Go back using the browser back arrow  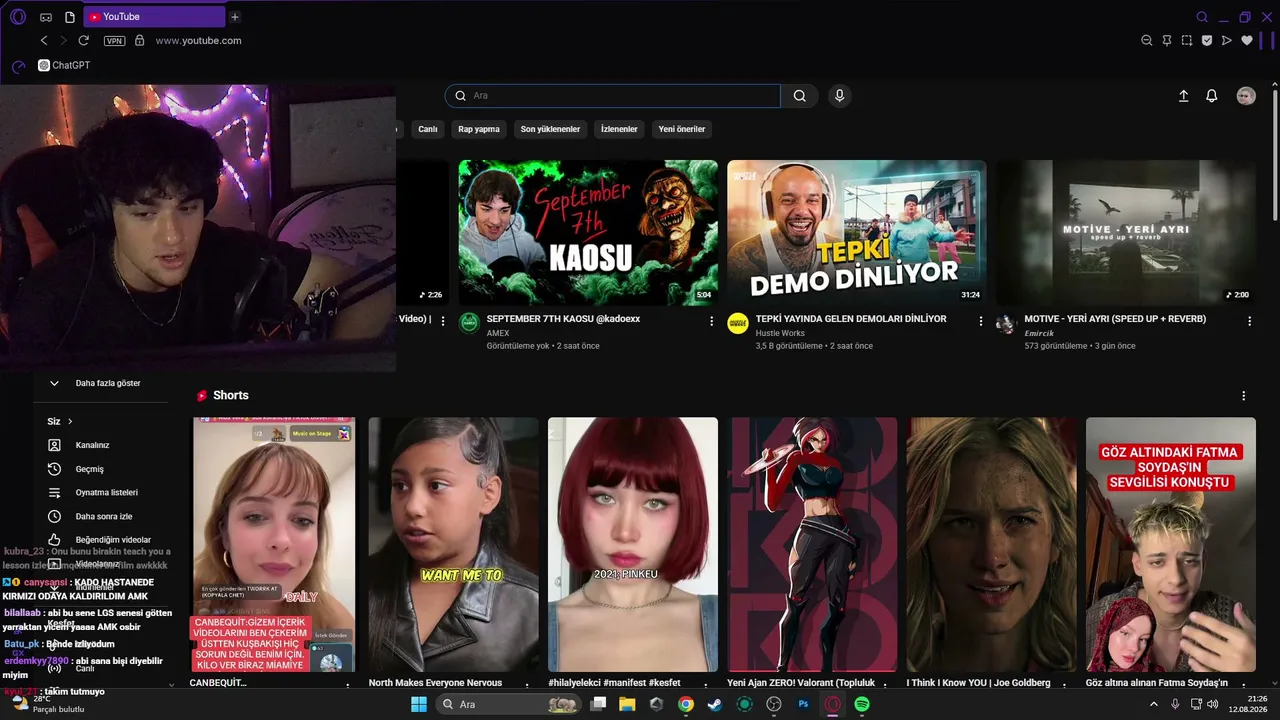[44, 40]
